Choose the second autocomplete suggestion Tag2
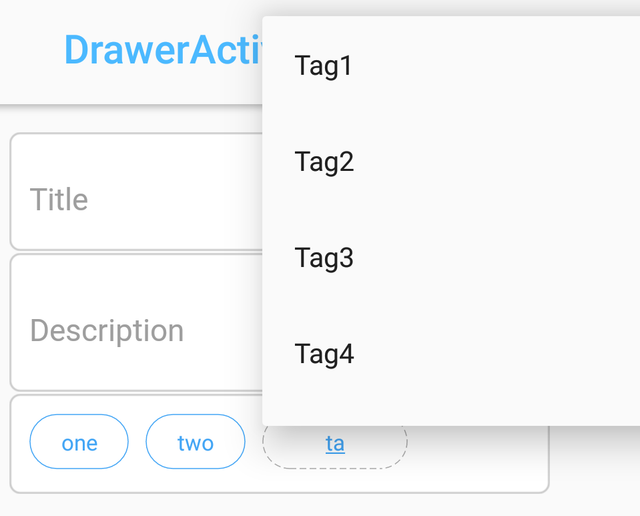This screenshot has width=640, height=516. point(450,162)
